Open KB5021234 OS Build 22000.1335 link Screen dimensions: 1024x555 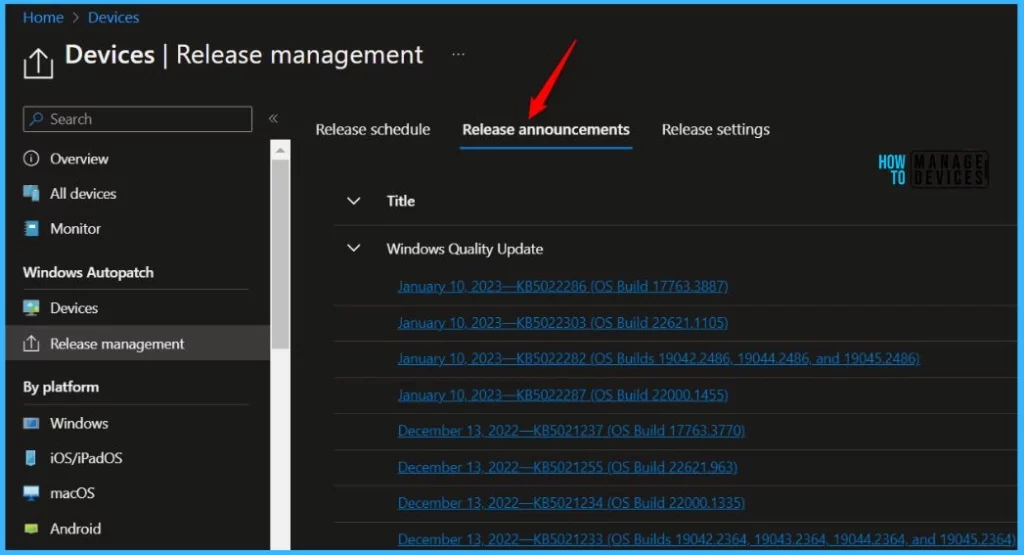click(571, 503)
